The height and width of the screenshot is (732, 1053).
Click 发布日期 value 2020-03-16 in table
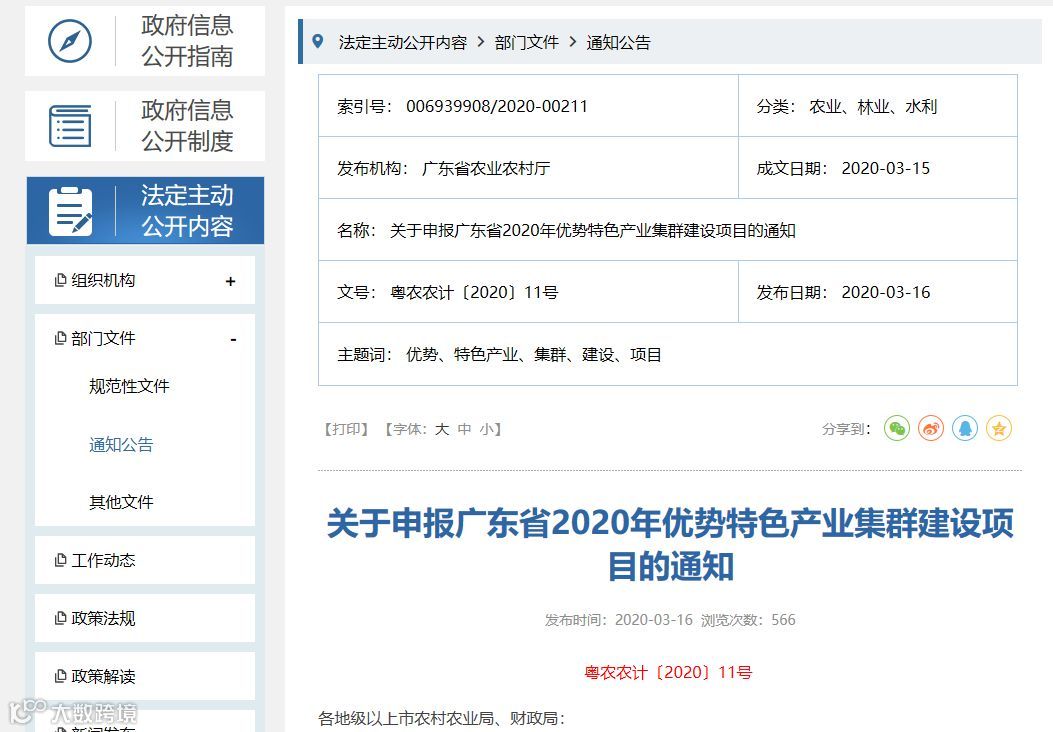point(886,292)
